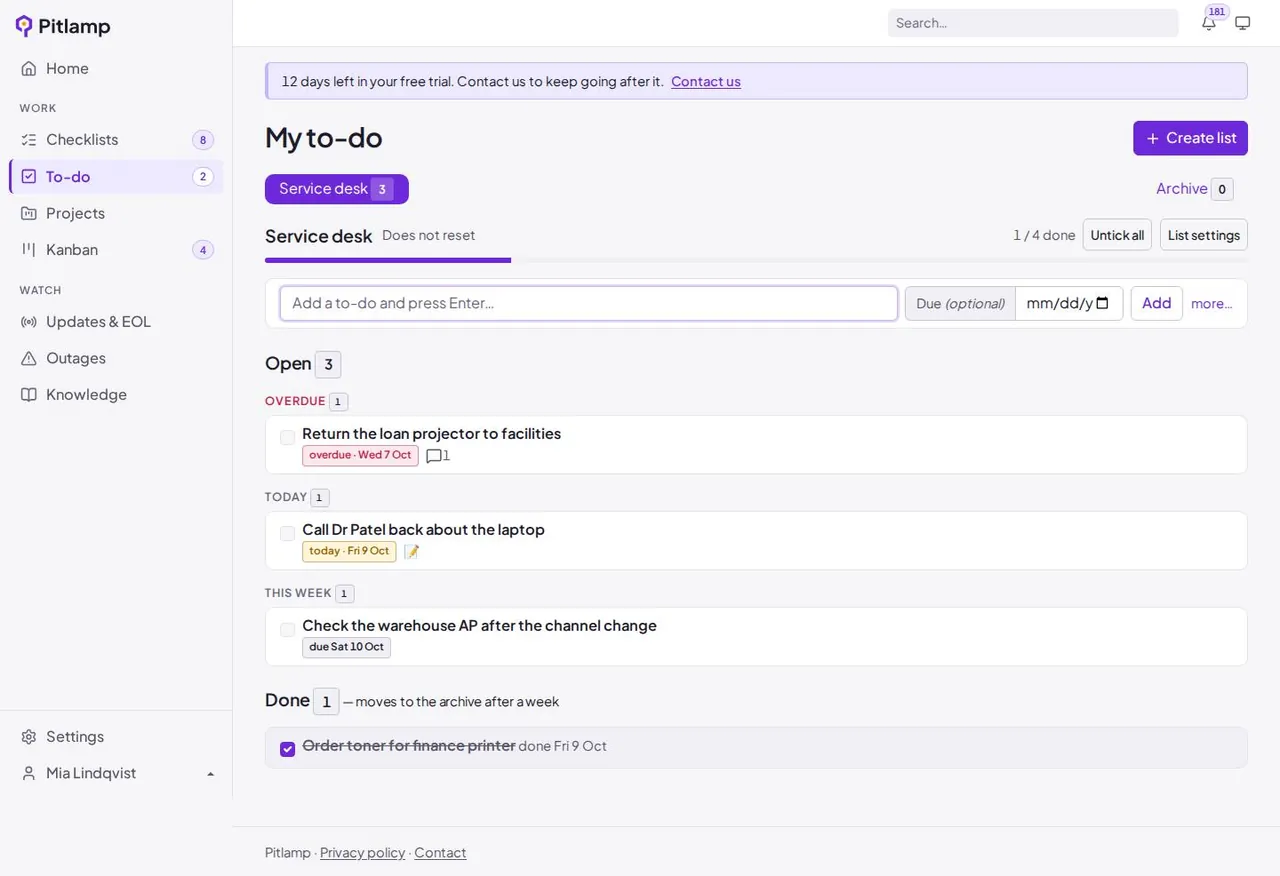
Task: Go to Updates & EOL in the sidebar
Action: coord(116,322)
